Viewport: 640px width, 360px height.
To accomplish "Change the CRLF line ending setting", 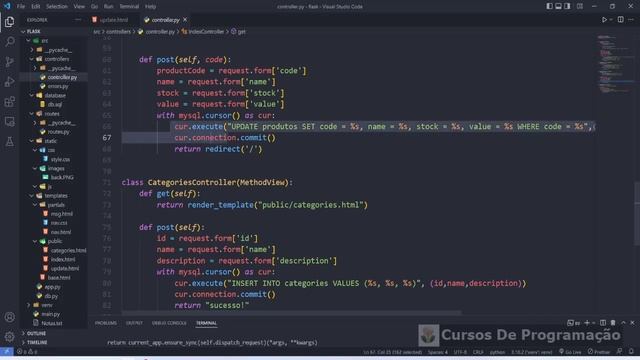I will tap(478, 352).
